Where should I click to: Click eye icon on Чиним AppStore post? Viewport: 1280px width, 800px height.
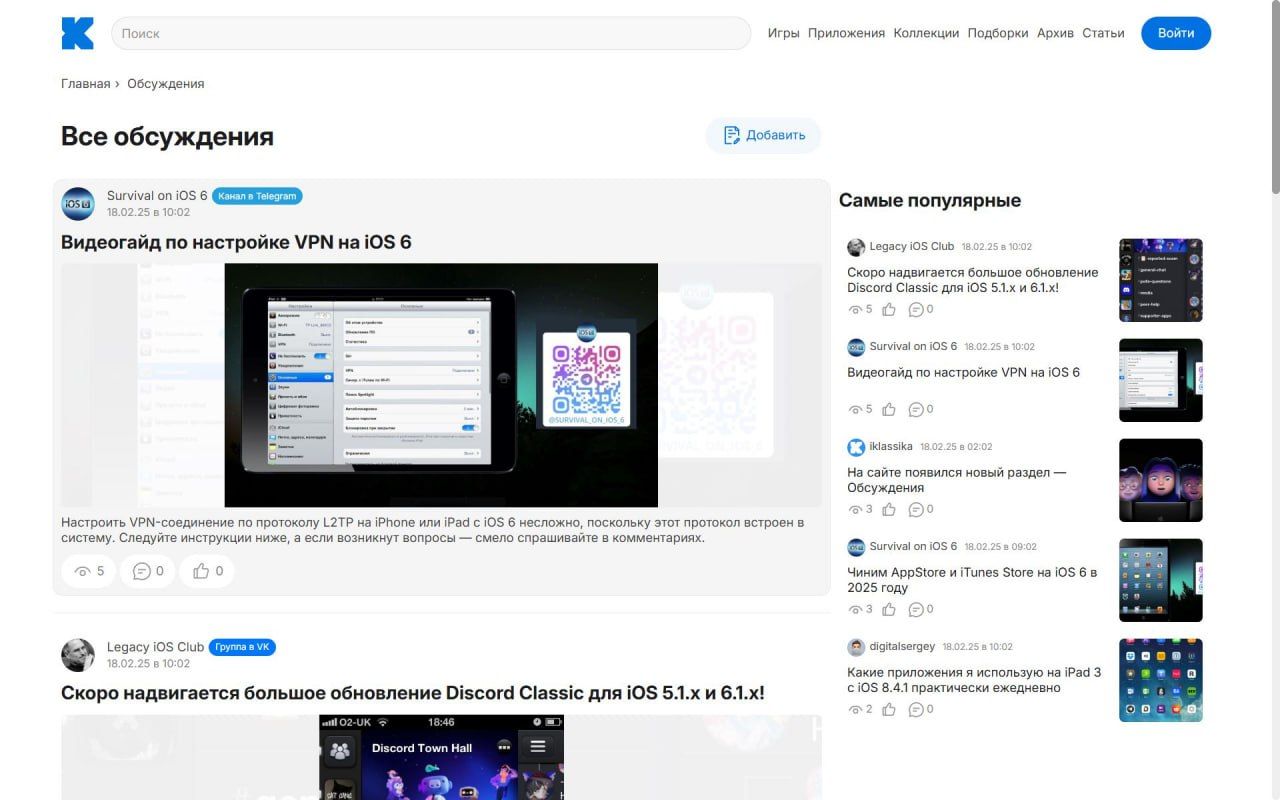pos(855,610)
